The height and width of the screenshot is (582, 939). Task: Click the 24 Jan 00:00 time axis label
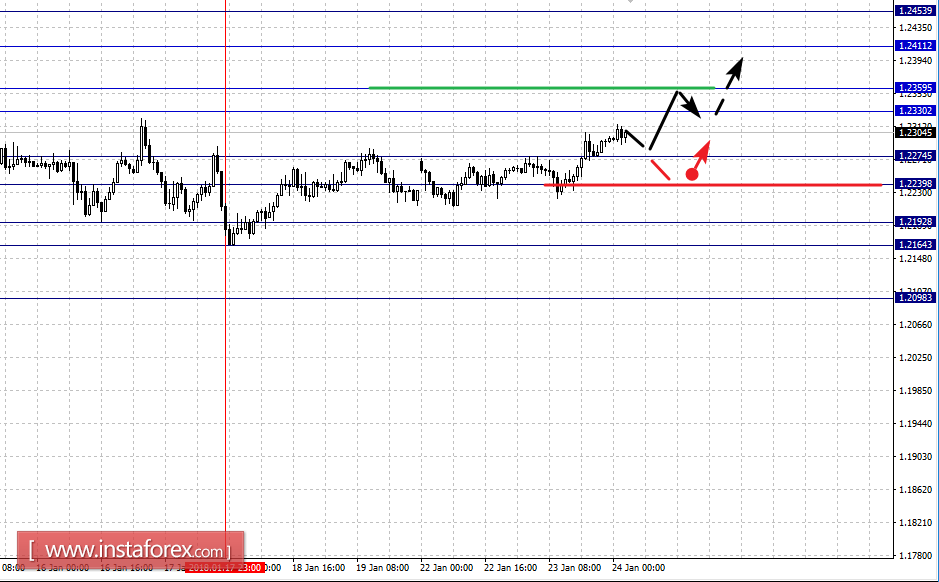point(638,568)
